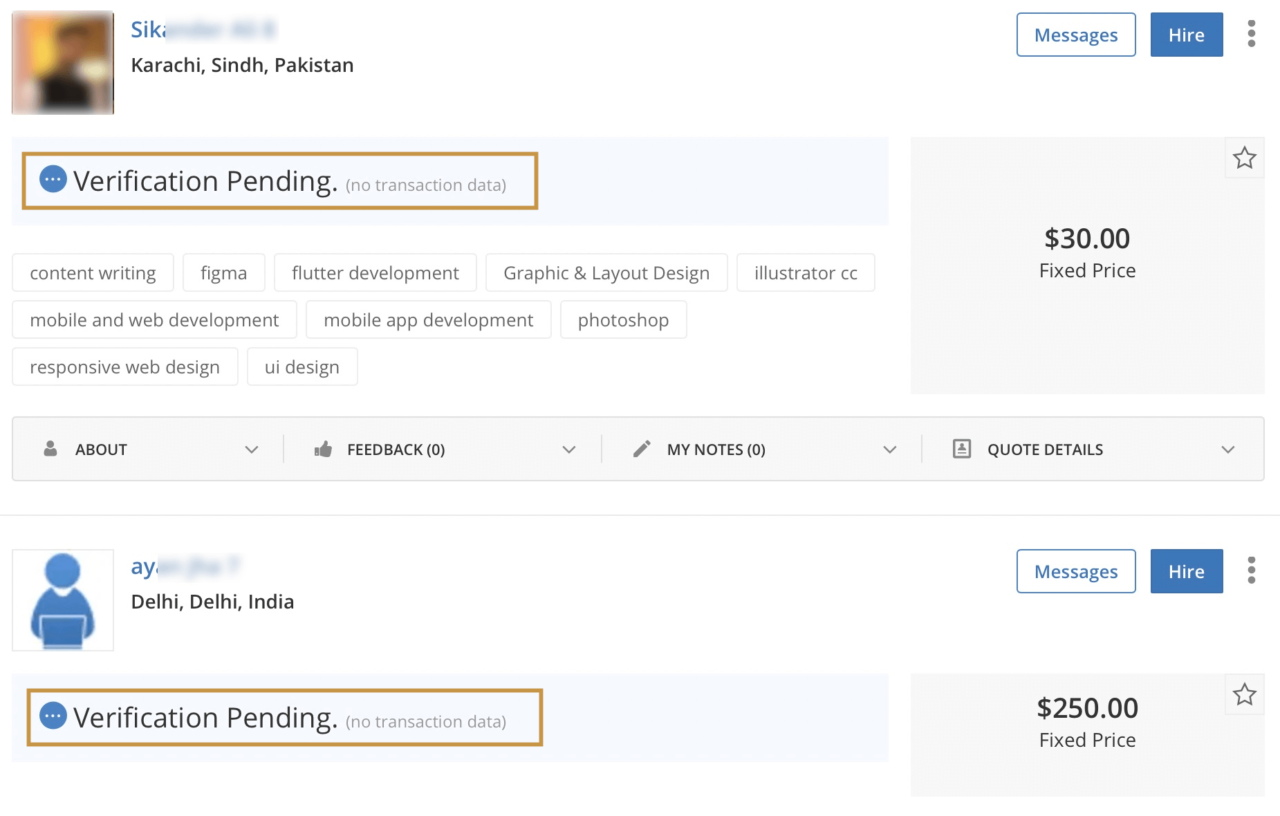The width and height of the screenshot is (1280, 816).
Task: Select the 'flutter development' skill tag
Action: pyautogui.click(x=375, y=273)
